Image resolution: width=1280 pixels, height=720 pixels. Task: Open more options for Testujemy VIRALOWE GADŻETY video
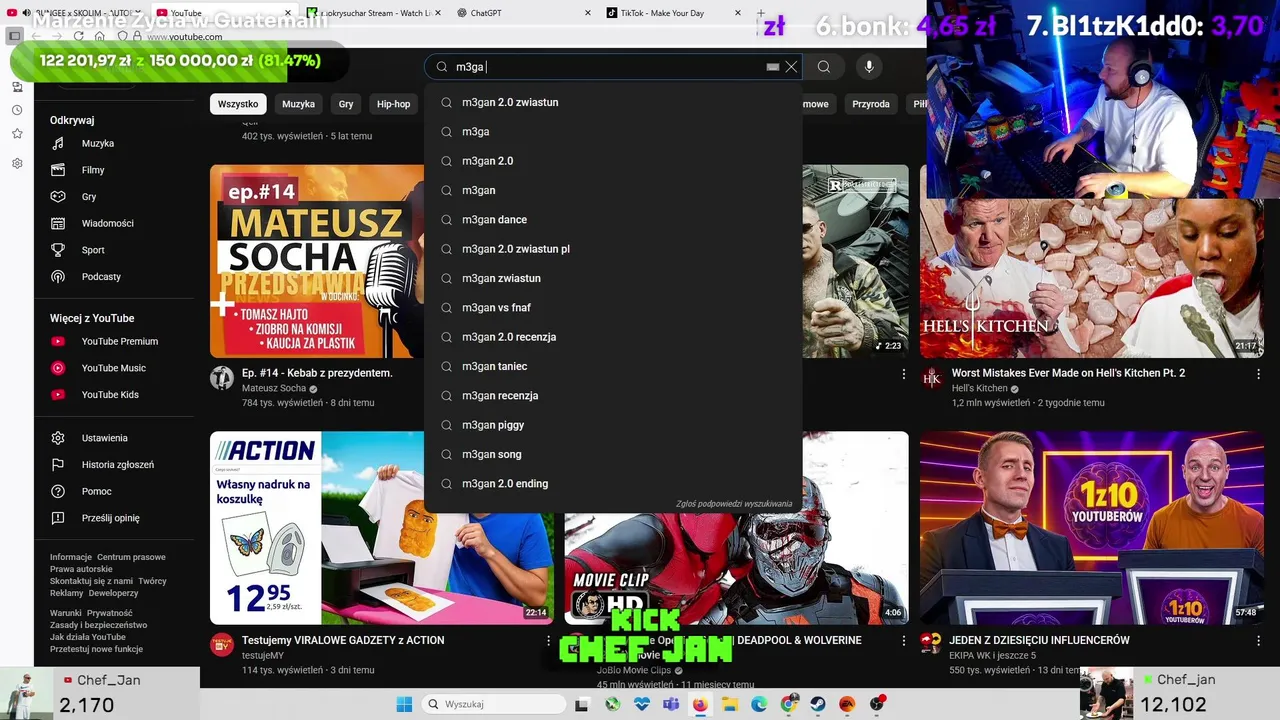548,641
